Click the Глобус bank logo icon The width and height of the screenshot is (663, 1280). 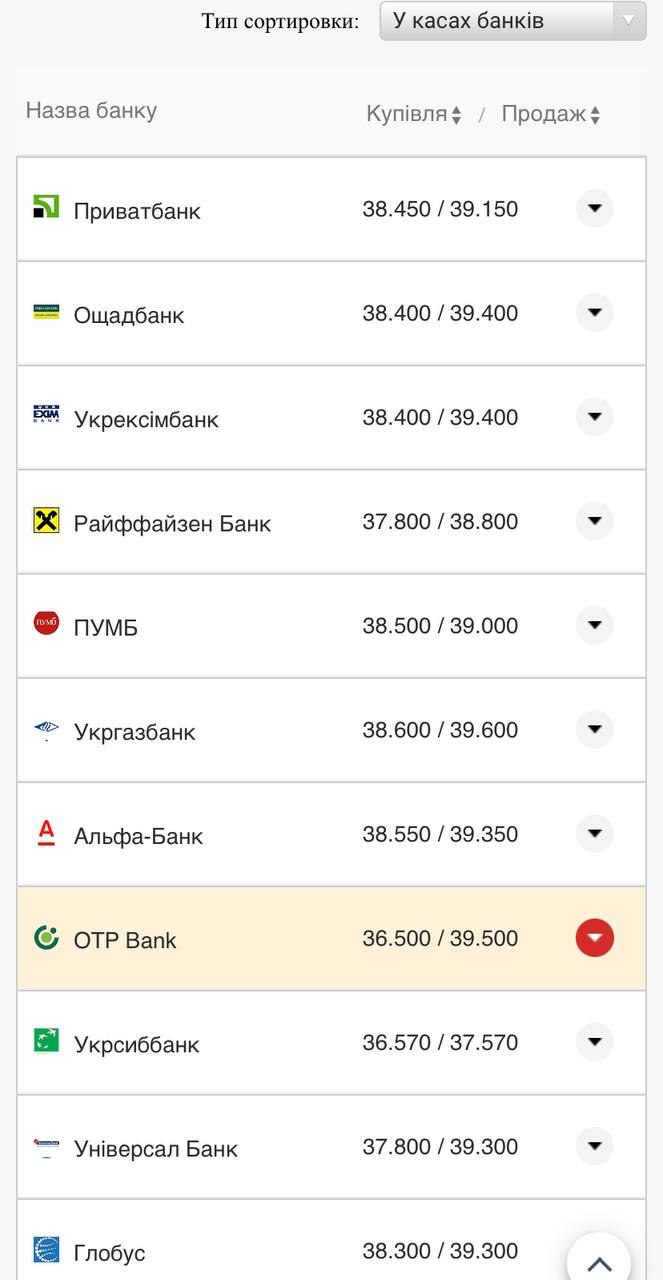[x=46, y=1249]
